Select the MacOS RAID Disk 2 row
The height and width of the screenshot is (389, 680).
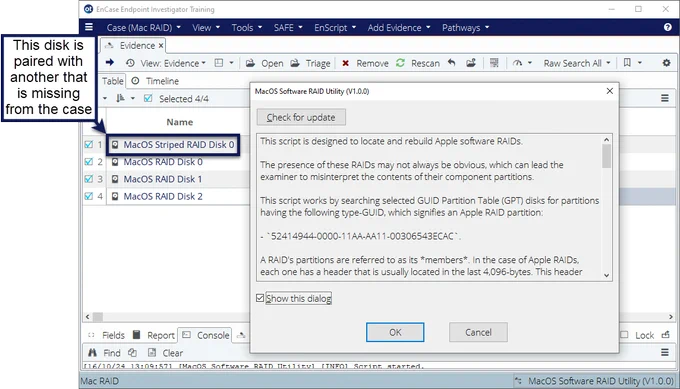coord(163,196)
